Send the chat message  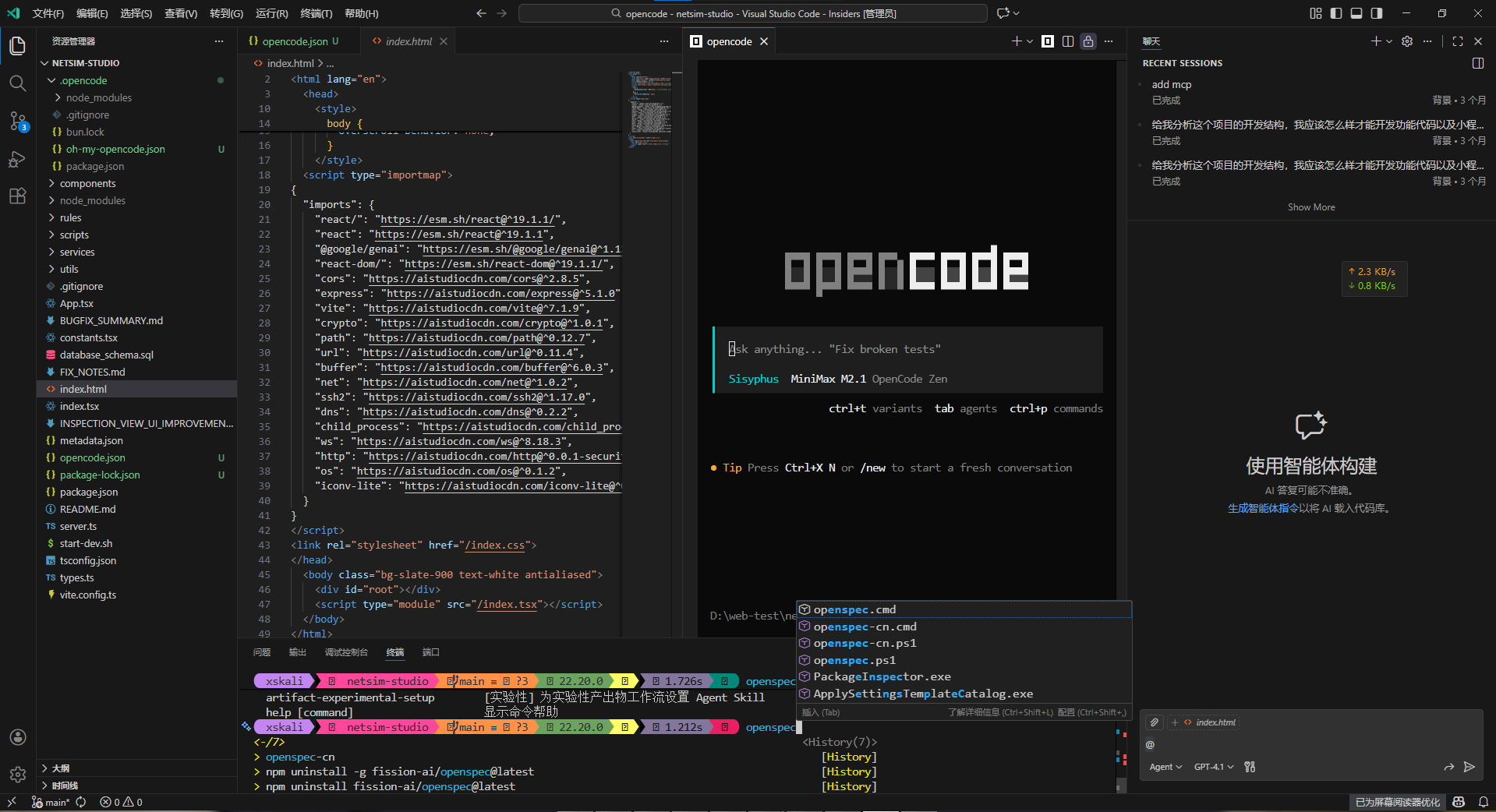(1469, 767)
